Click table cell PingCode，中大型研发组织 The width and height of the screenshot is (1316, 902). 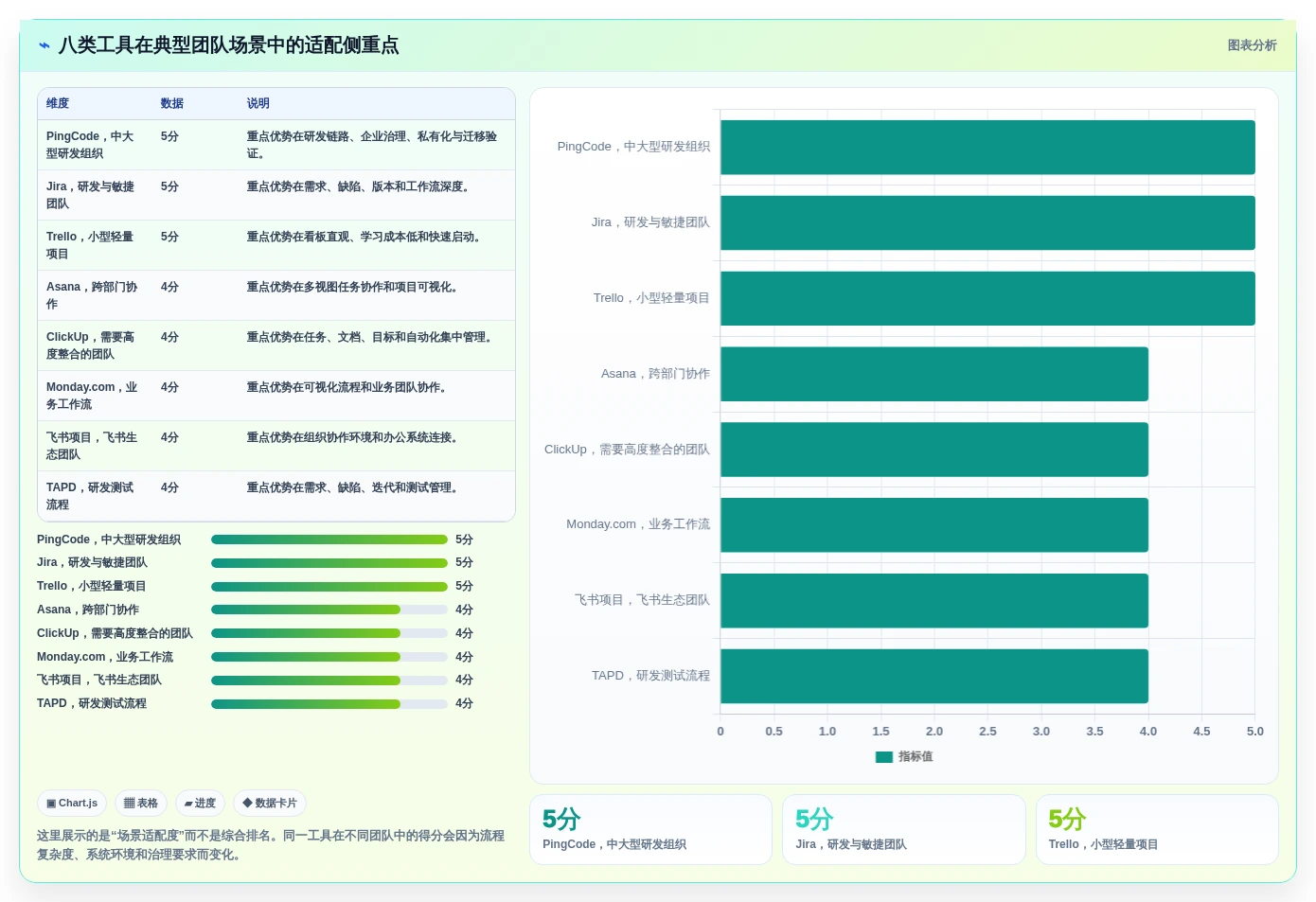click(x=93, y=145)
